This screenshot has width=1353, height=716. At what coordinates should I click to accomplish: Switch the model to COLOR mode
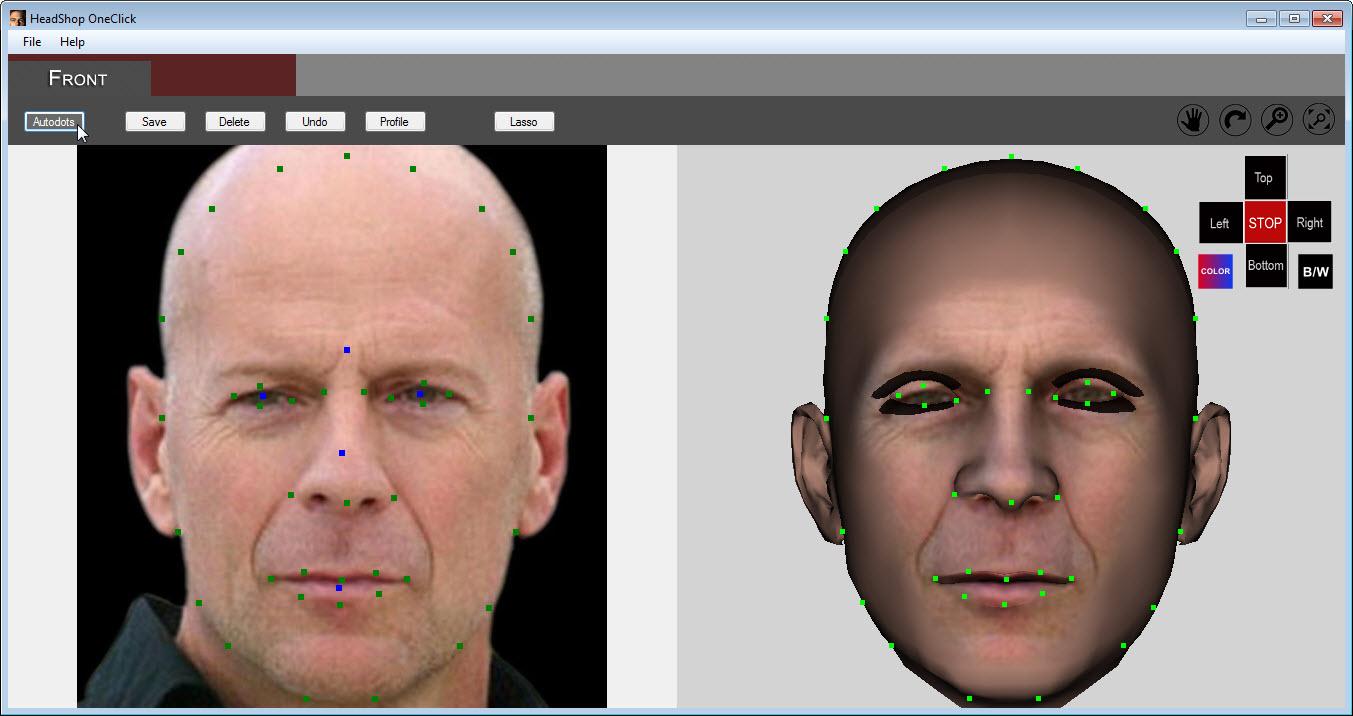[x=1215, y=272]
